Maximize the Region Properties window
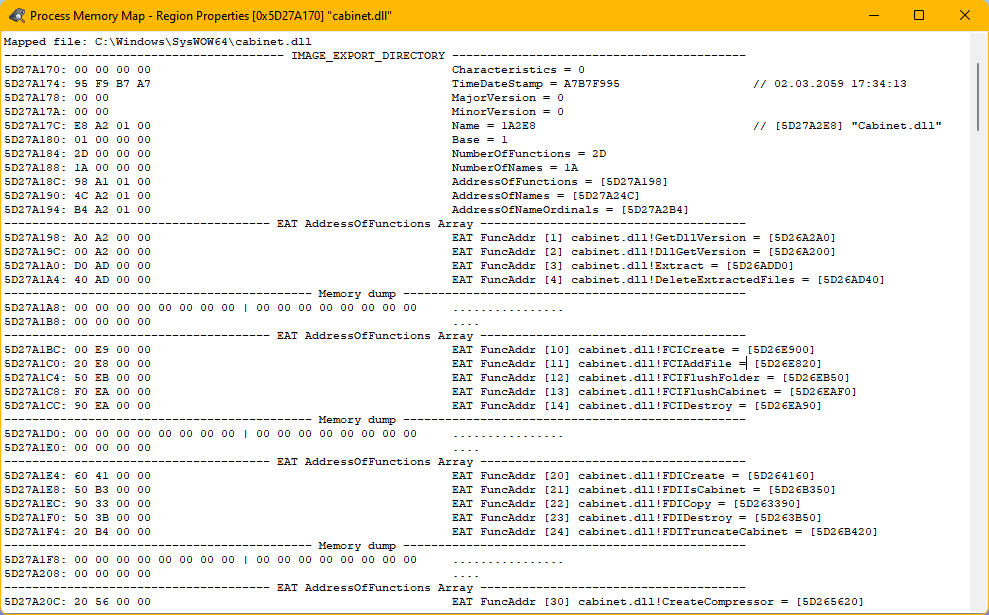989x615 pixels. tap(919, 15)
